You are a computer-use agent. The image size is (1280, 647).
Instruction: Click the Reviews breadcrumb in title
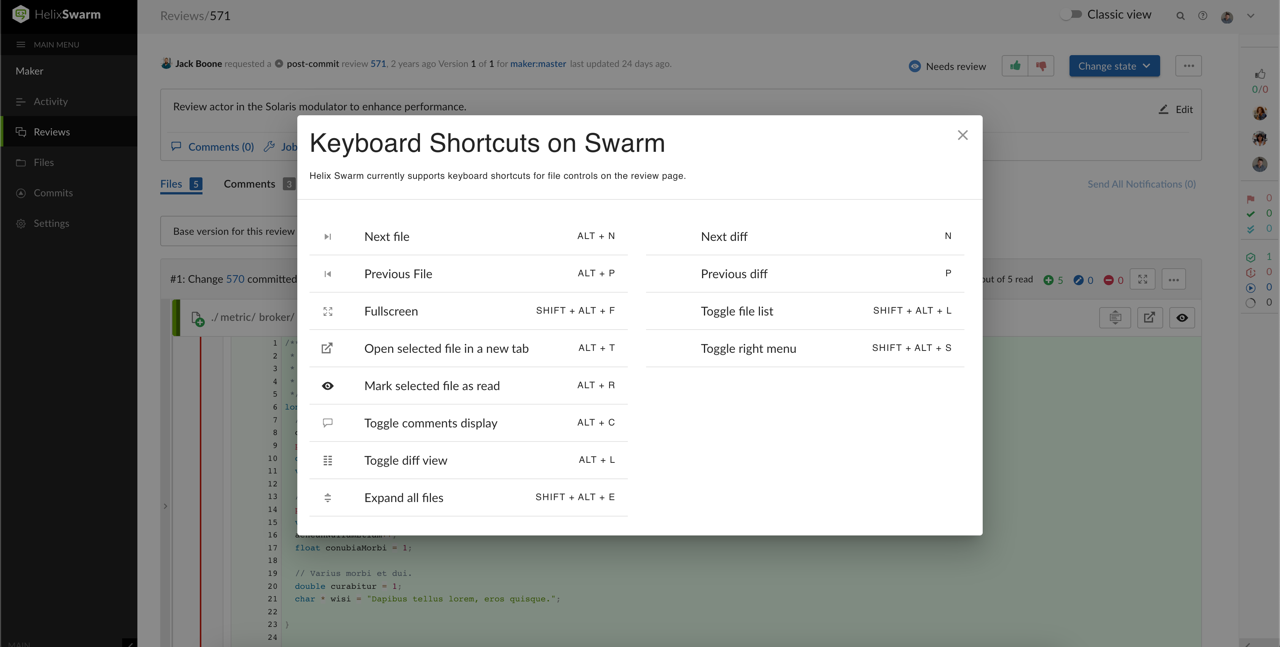tap(181, 16)
